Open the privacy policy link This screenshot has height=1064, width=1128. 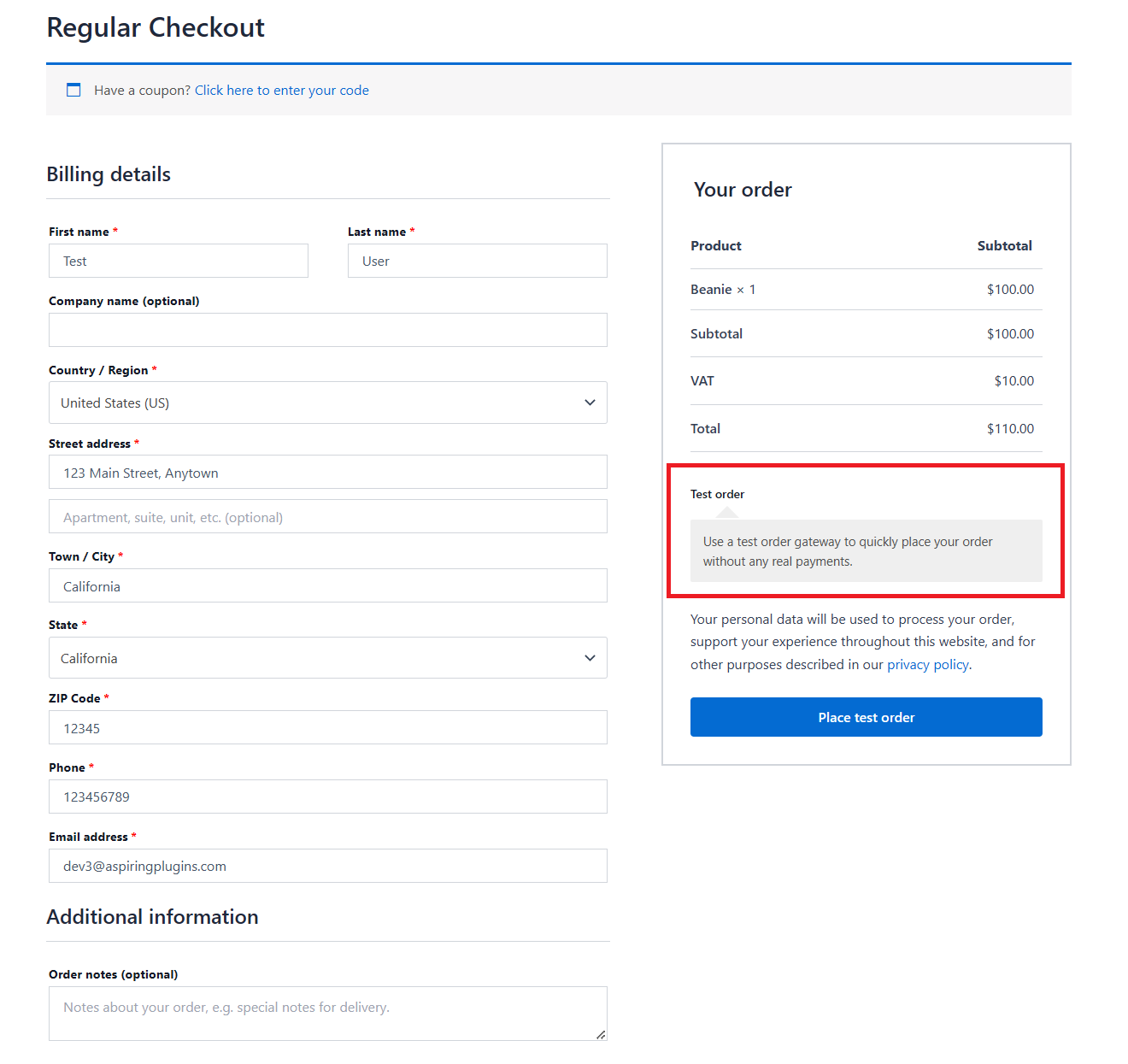[x=928, y=665]
